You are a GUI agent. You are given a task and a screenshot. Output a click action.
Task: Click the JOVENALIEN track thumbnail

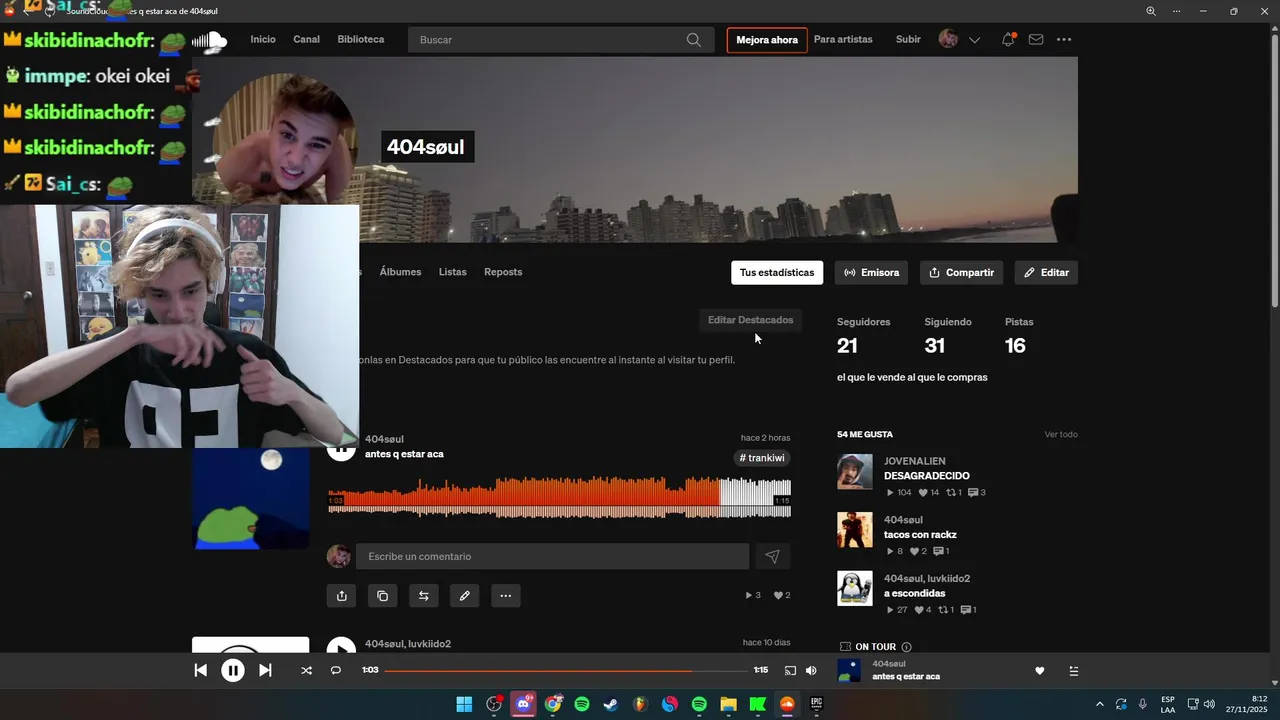[855, 471]
